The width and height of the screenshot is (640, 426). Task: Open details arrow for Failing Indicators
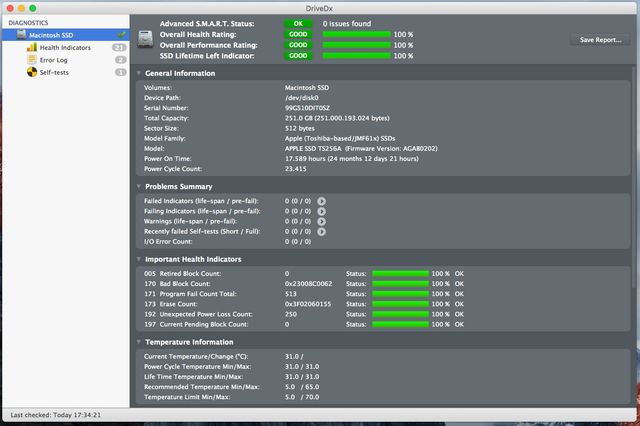[x=322, y=211]
